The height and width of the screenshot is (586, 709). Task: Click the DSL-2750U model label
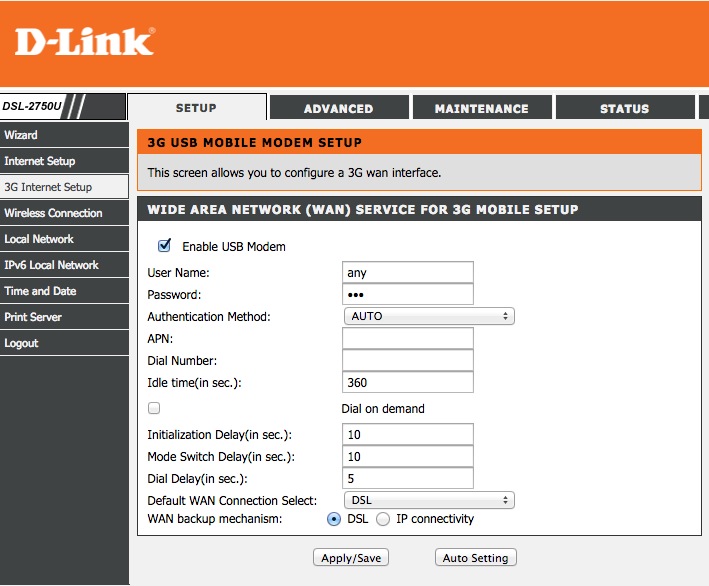pos(32,106)
